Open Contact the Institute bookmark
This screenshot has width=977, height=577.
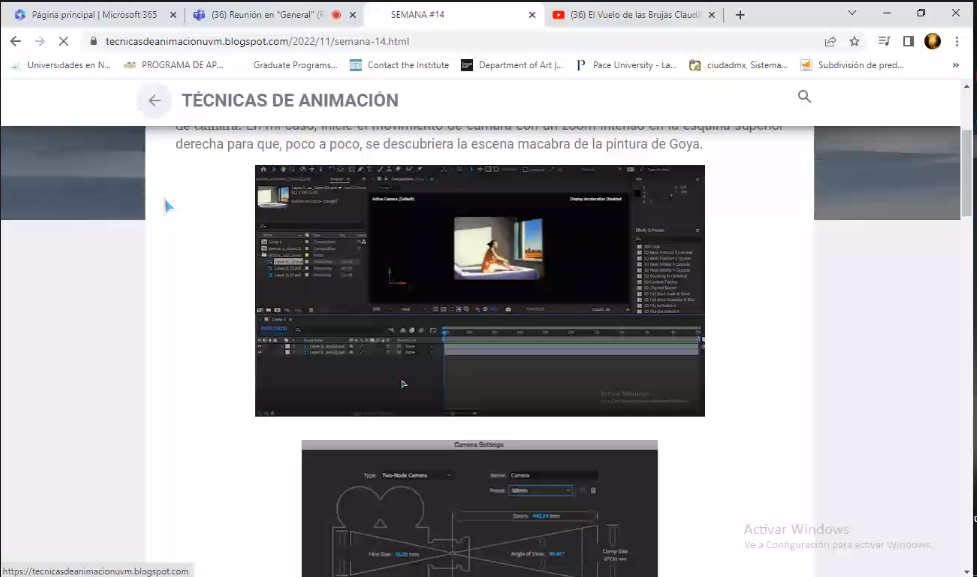point(399,65)
